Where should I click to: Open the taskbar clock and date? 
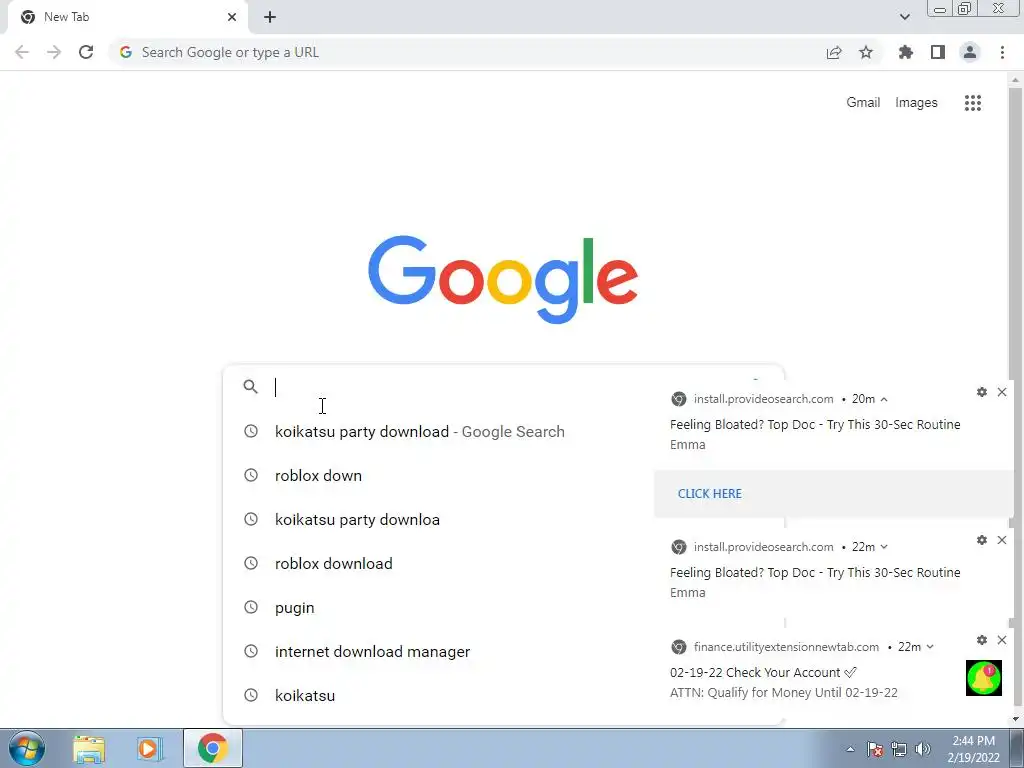[974, 749]
